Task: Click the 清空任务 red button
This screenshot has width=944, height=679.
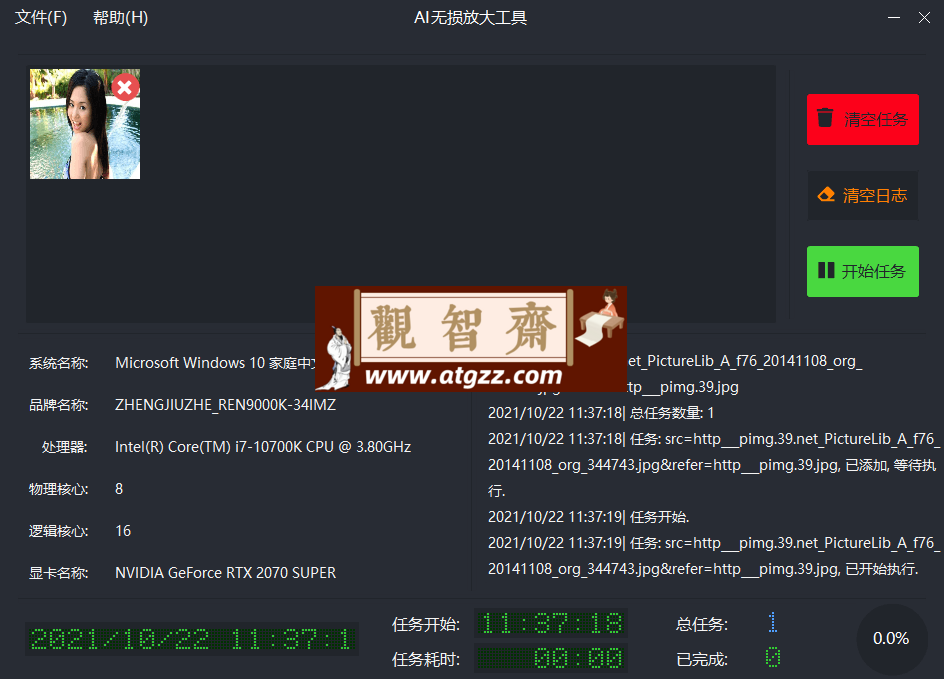Action: pos(863,119)
